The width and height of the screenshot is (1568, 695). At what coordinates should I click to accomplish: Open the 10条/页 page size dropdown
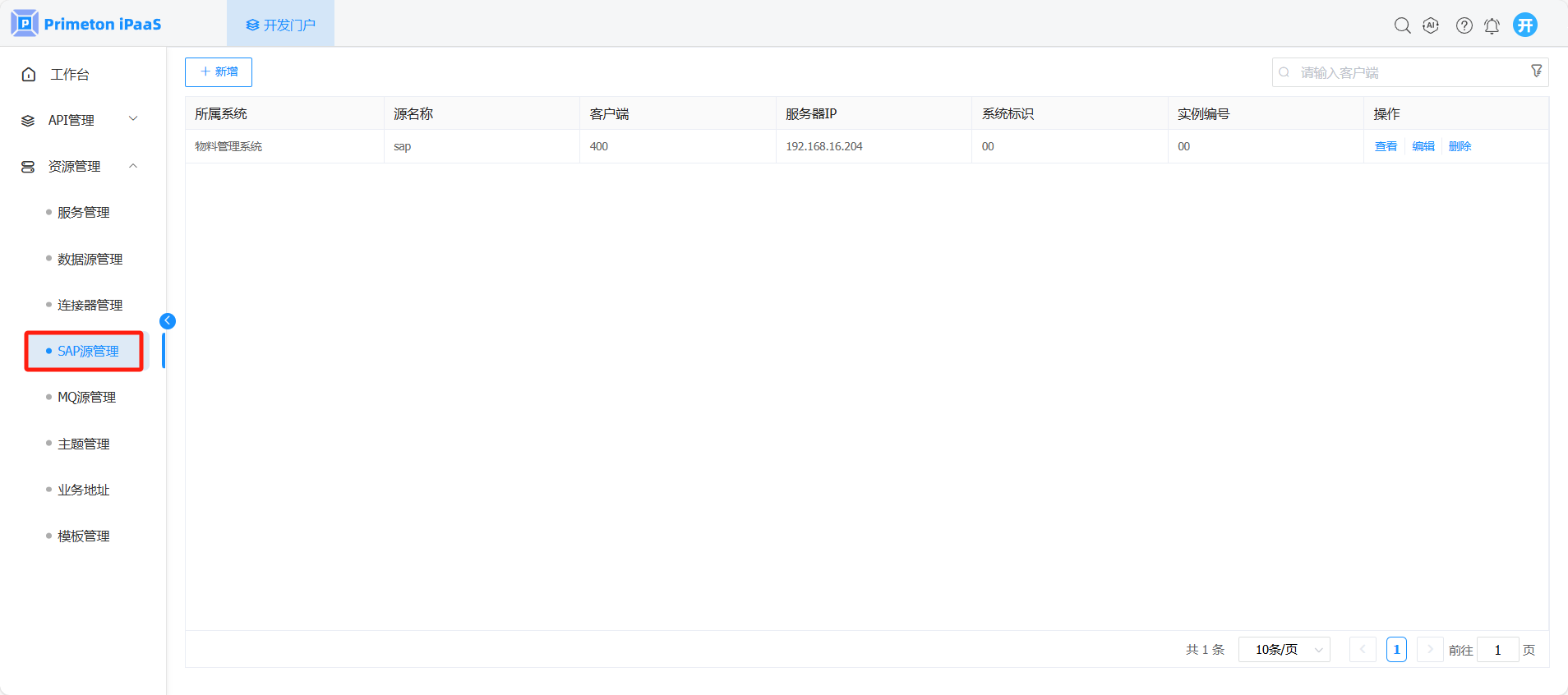click(x=1284, y=650)
